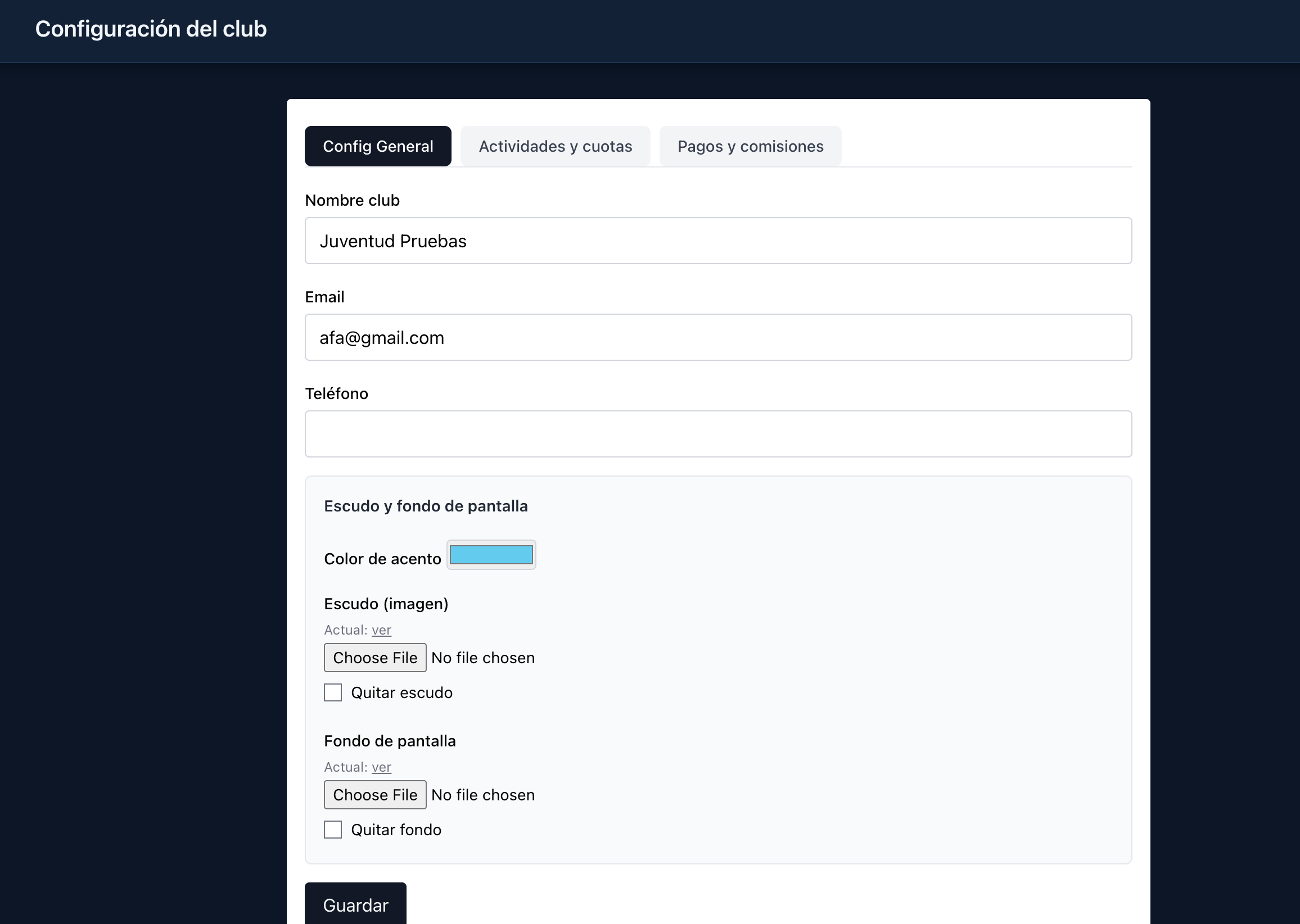Open the Color de acento picker
1300x924 pixels.
[x=491, y=555]
